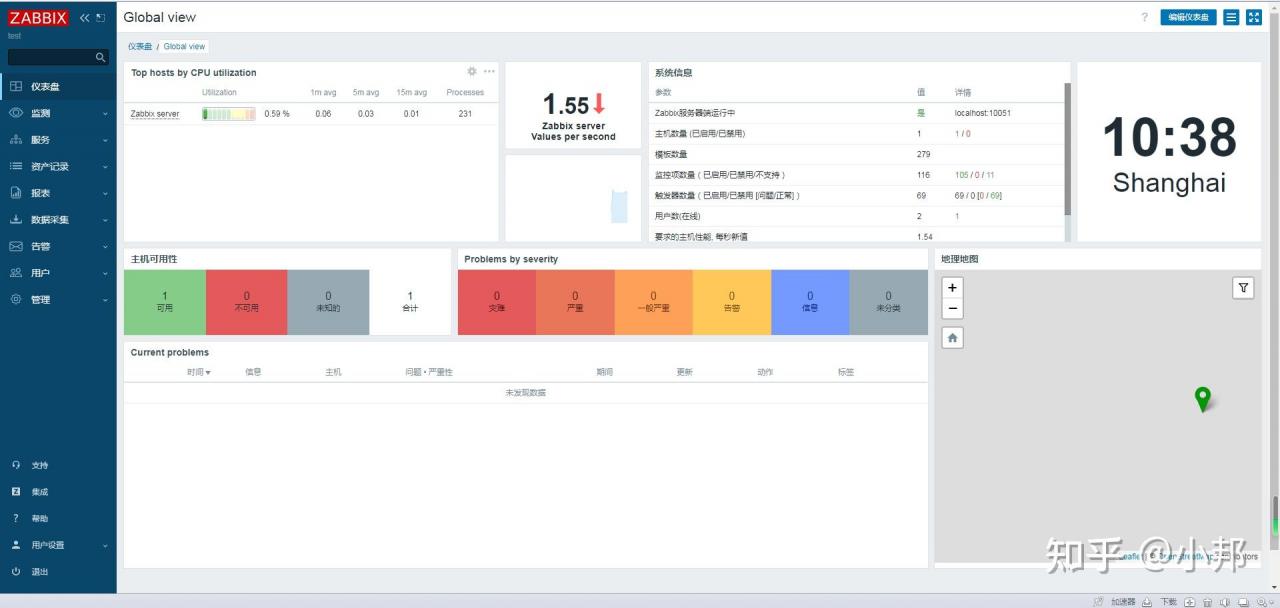Click the gray 未知的 unknown hosts tile

pyautogui.click(x=328, y=302)
